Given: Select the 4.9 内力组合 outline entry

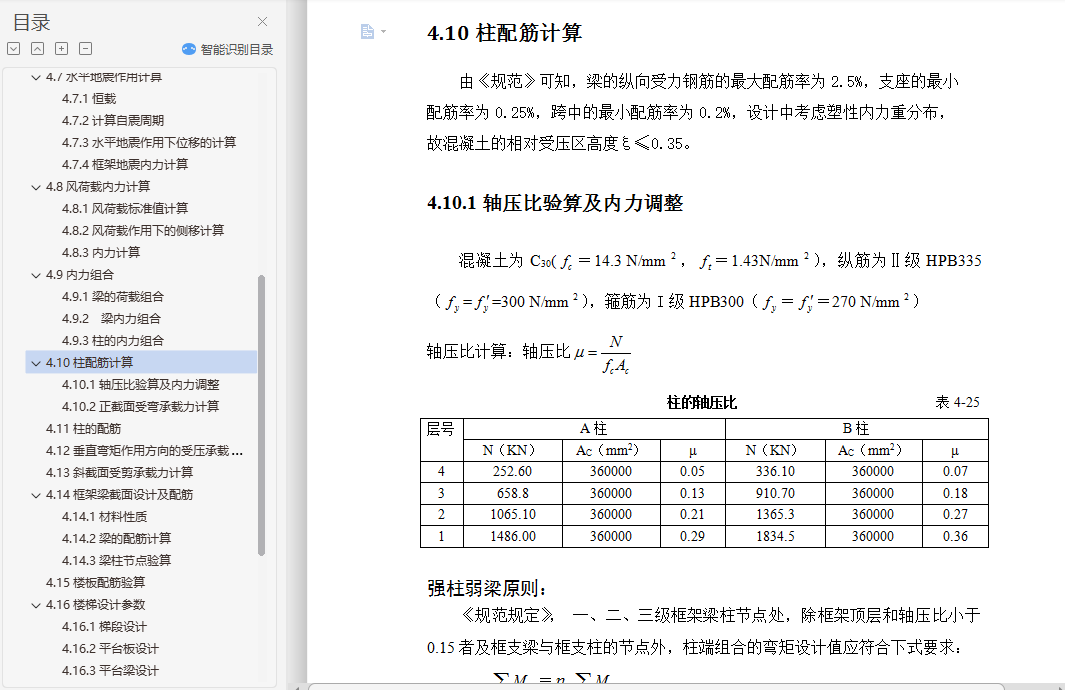Looking at the screenshot, I should click(x=79, y=275).
